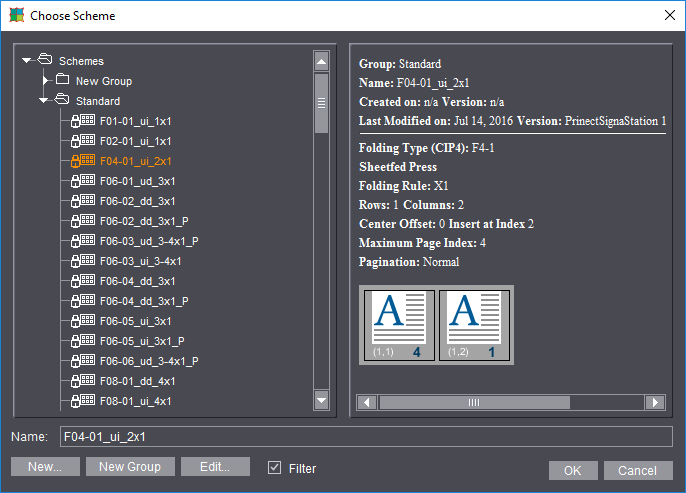Viewport: 686px width, 493px height.
Task: Click the Name input field
Action: [x=364, y=437]
